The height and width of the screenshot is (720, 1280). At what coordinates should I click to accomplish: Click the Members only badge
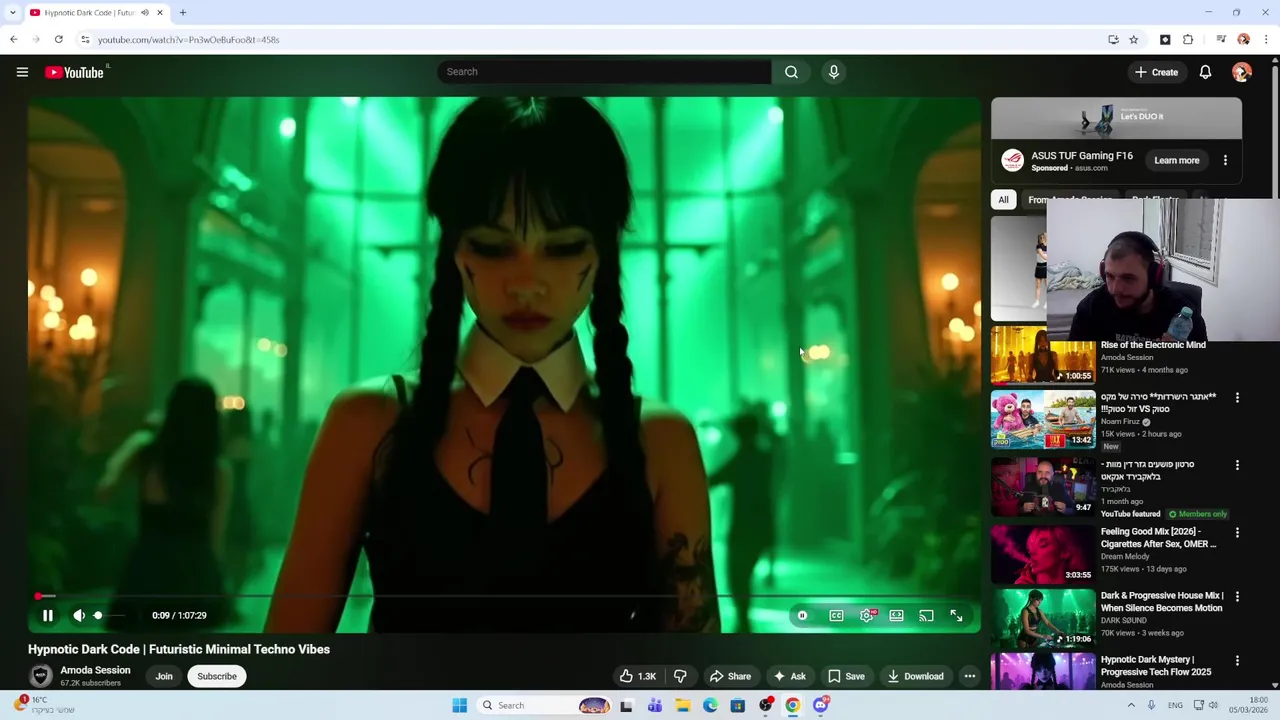pyautogui.click(x=1197, y=514)
